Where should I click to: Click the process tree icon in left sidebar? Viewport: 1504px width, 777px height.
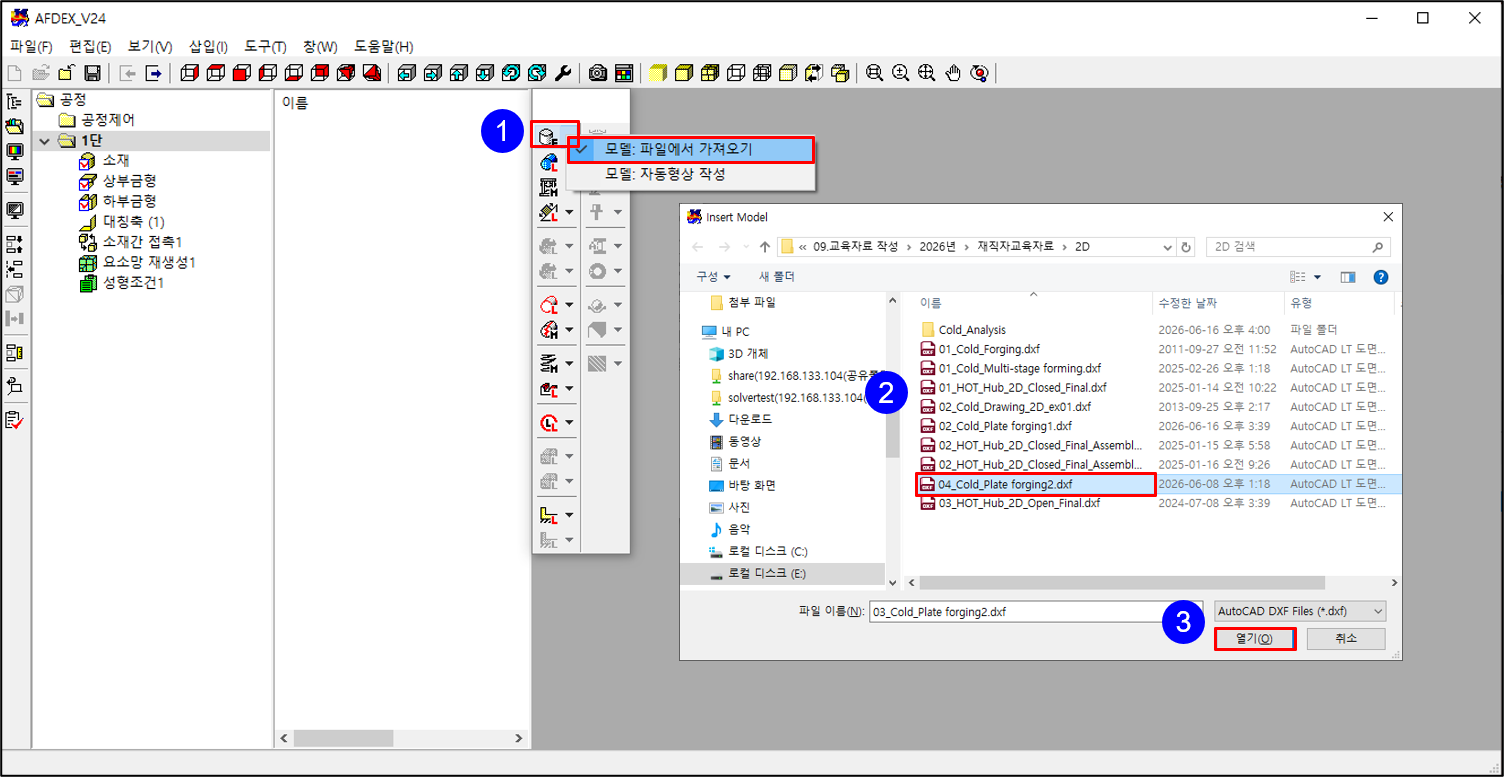pos(14,101)
